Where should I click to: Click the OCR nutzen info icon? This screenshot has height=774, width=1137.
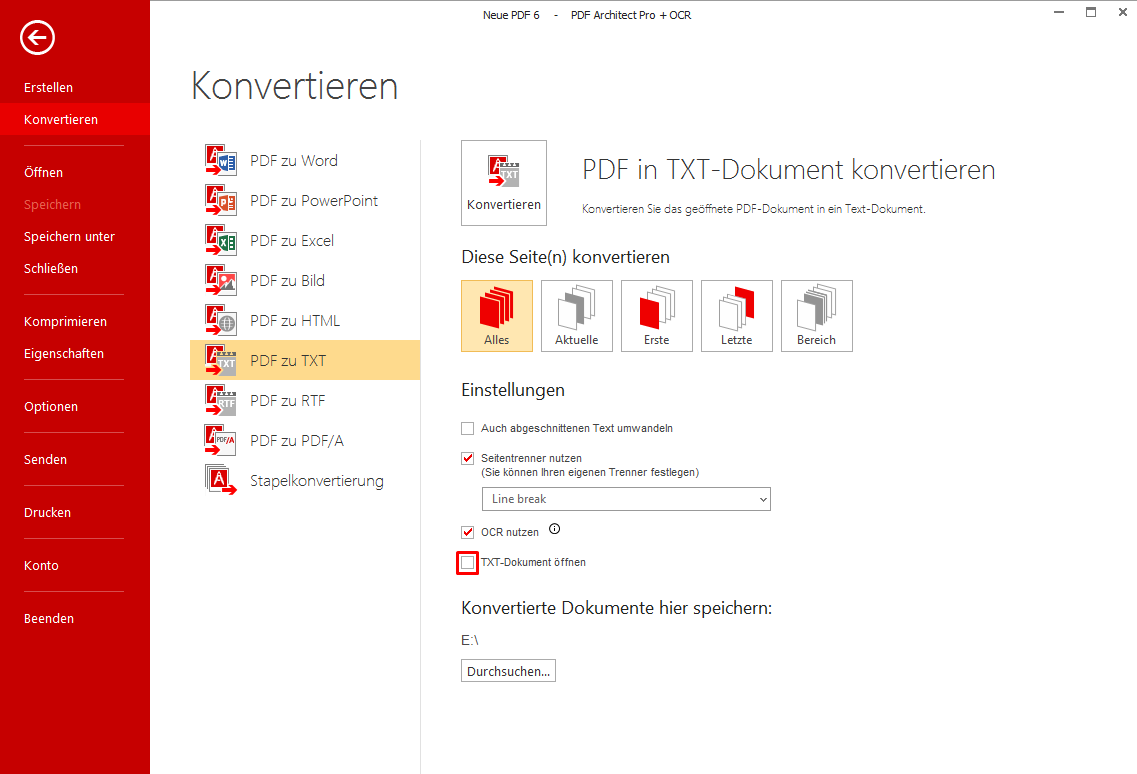tap(555, 529)
